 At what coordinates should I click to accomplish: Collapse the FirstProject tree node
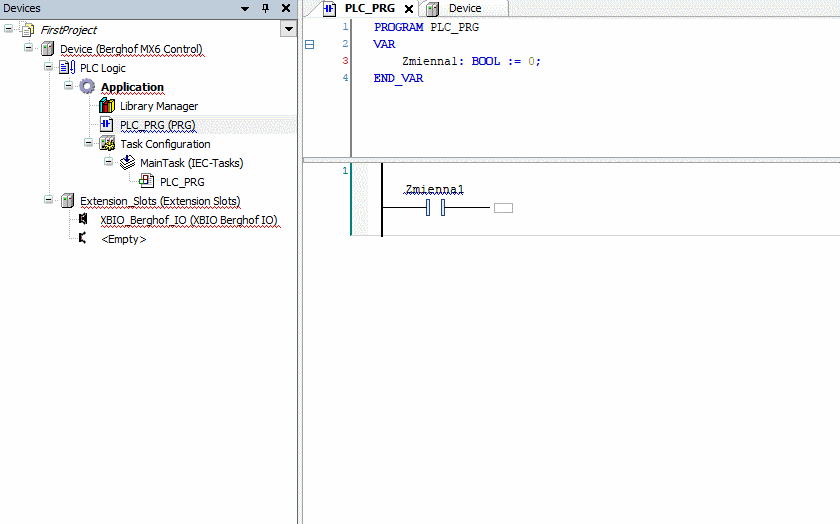[x=9, y=28]
